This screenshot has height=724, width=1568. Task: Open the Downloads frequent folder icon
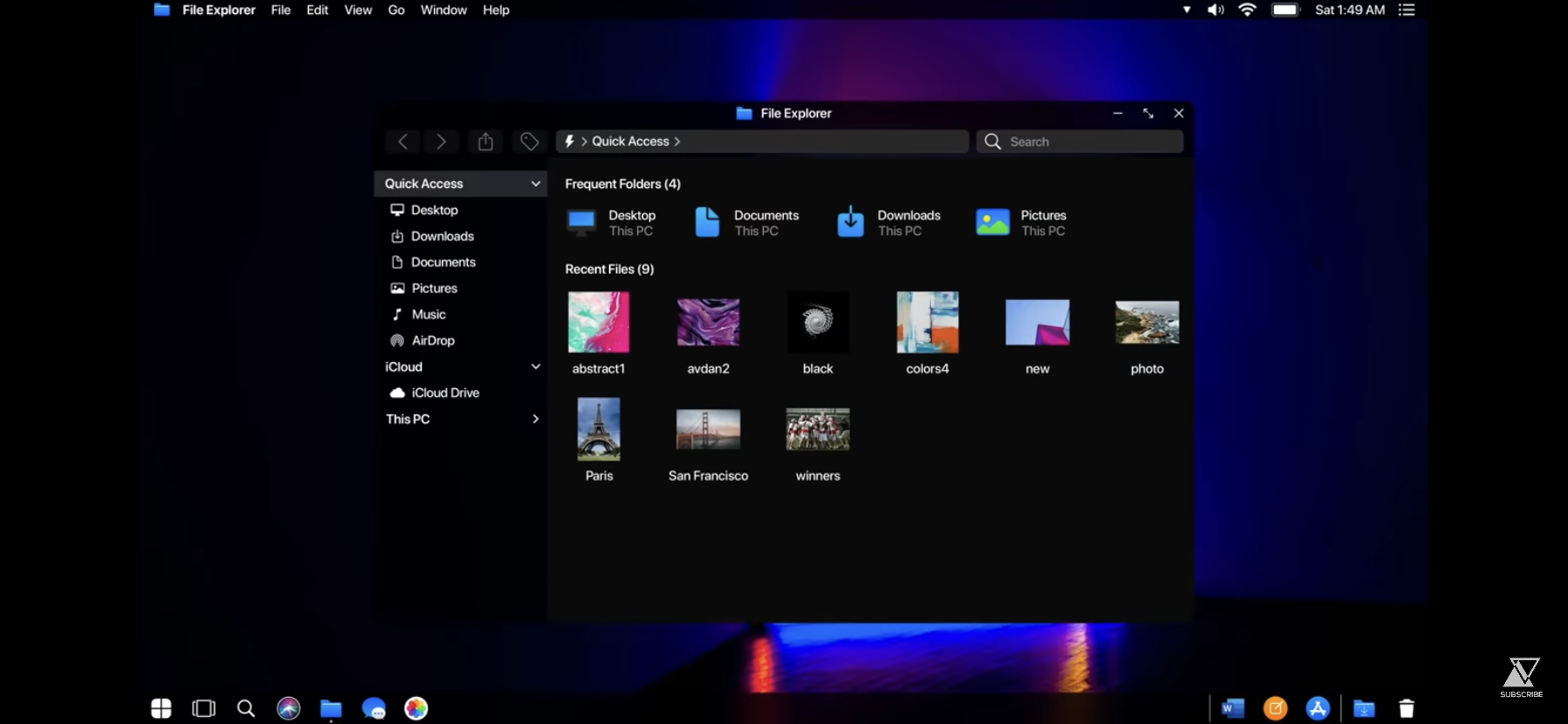pos(850,223)
